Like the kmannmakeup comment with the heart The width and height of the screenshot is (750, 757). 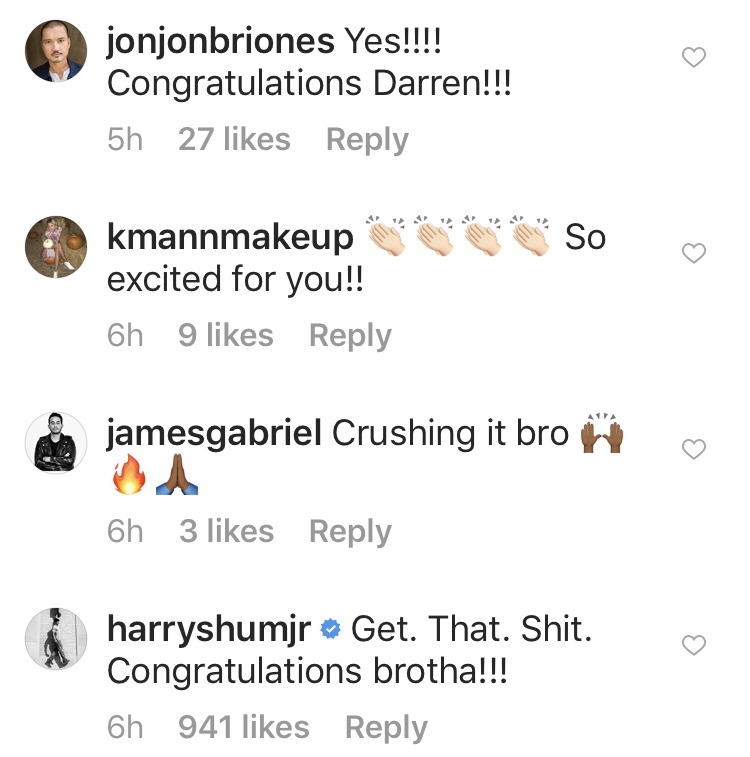[x=693, y=254]
